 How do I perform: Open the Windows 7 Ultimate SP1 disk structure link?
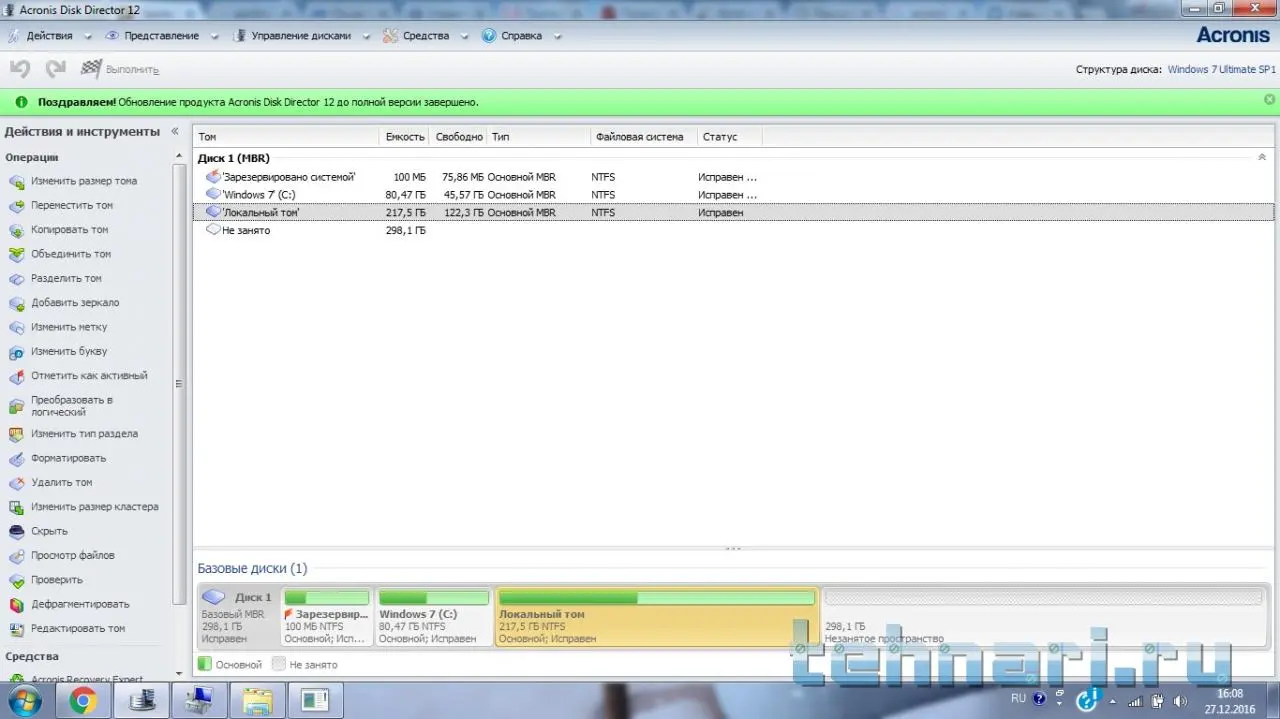coord(1221,70)
